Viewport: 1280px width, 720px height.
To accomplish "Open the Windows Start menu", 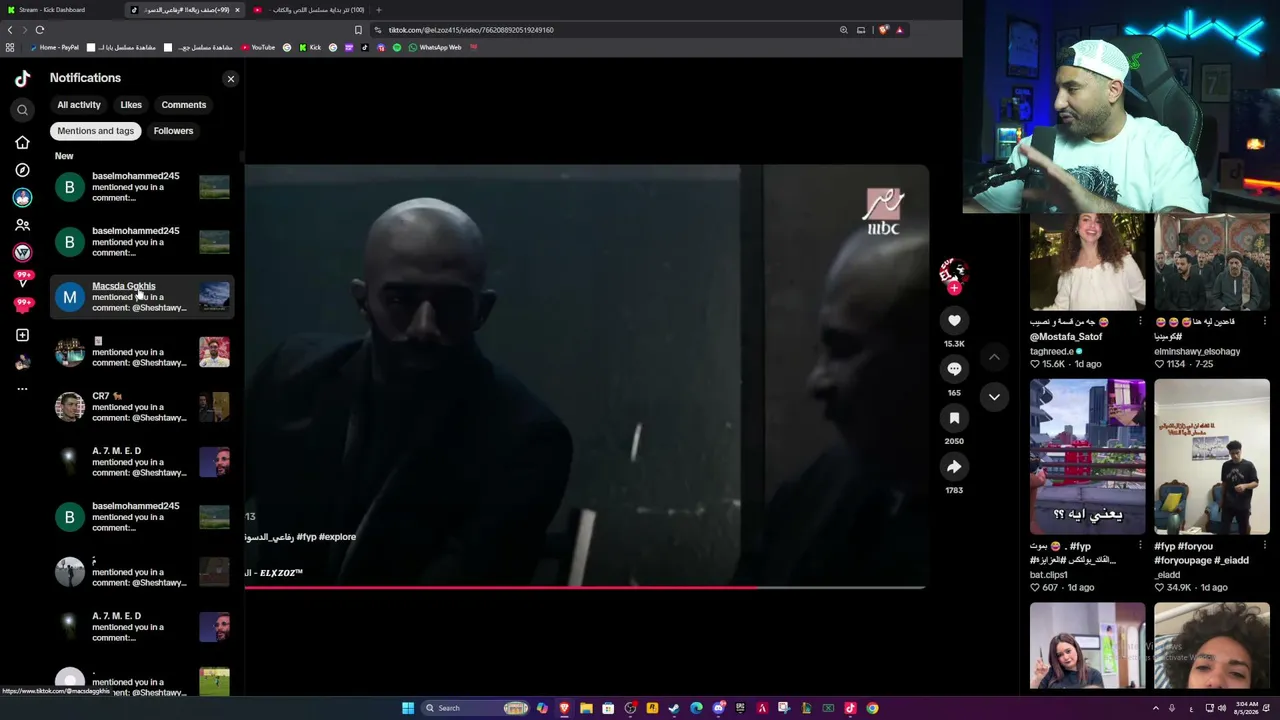I will coord(408,708).
